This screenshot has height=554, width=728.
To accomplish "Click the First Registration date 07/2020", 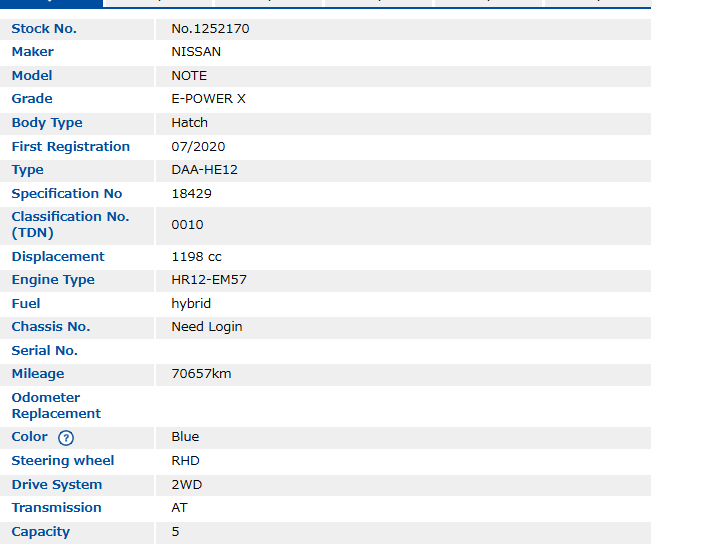I will click(x=198, y=147).
